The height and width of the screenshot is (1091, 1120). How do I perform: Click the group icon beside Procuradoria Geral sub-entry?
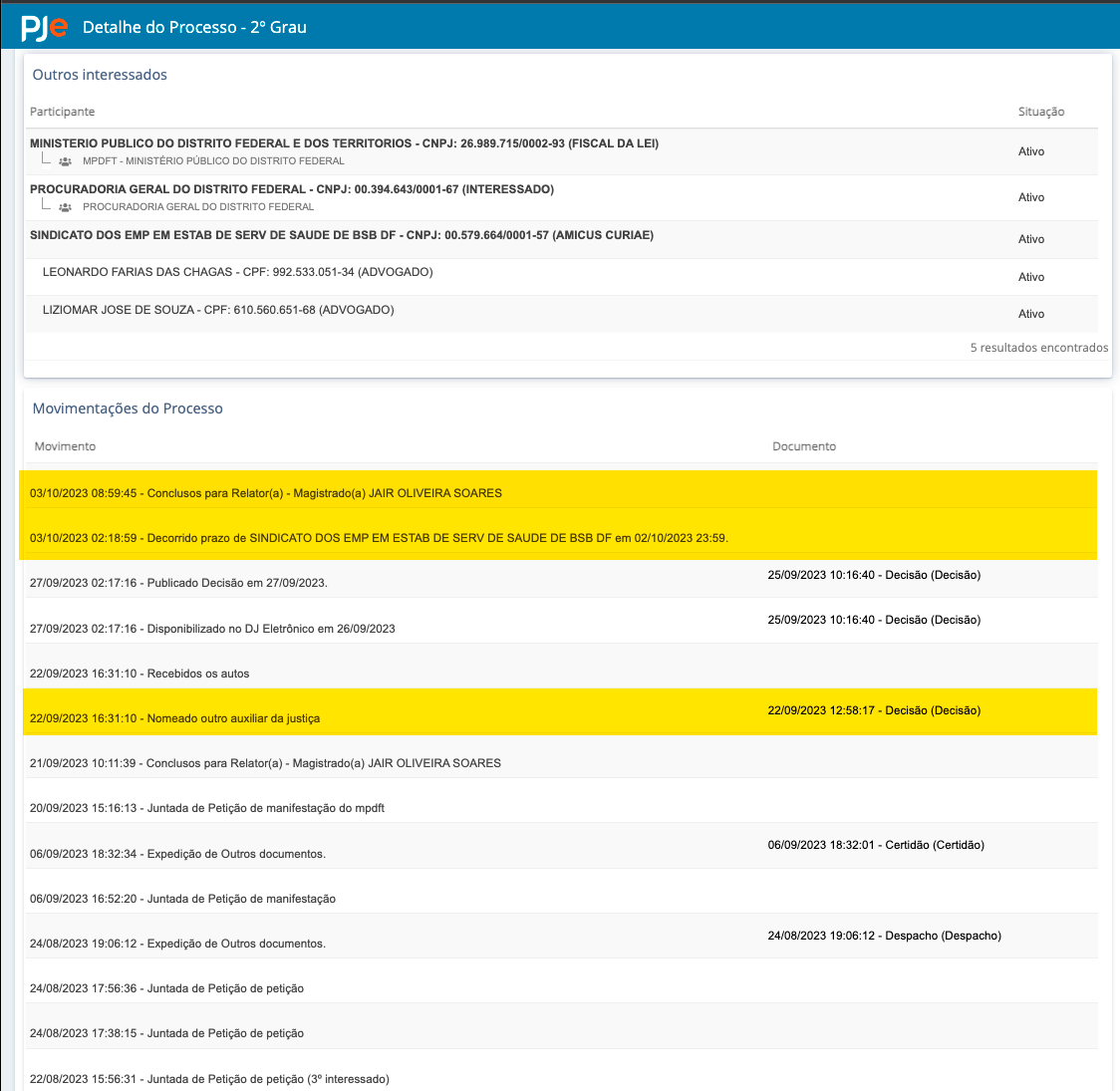(66, 207)
